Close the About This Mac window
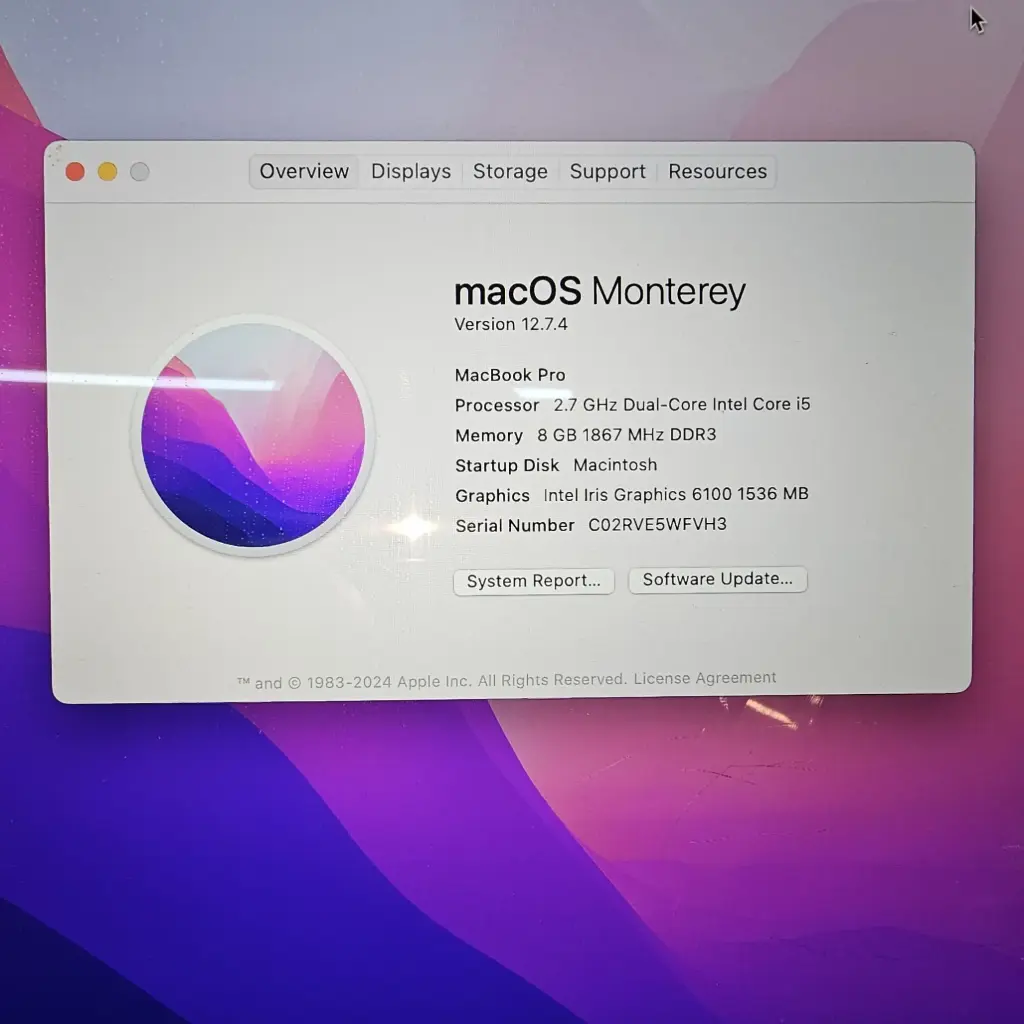The height and width of the screenshot is (1024, 1024). click(x=75, y=172)
